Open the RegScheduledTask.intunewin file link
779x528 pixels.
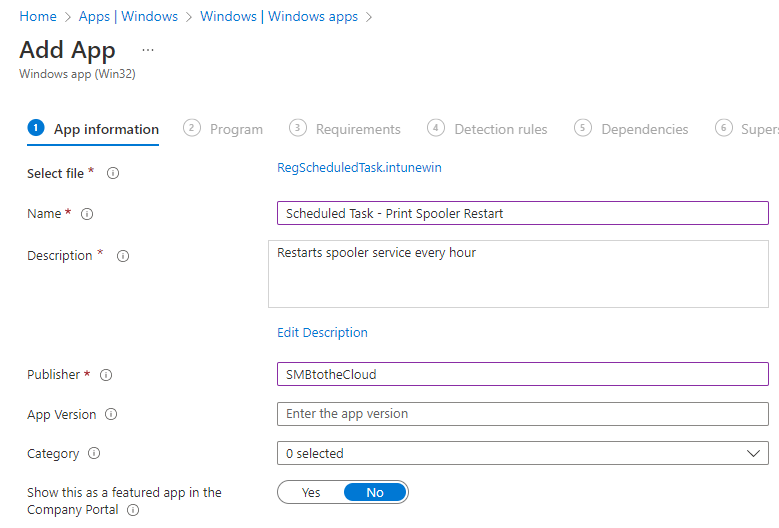tap(359, 168)
